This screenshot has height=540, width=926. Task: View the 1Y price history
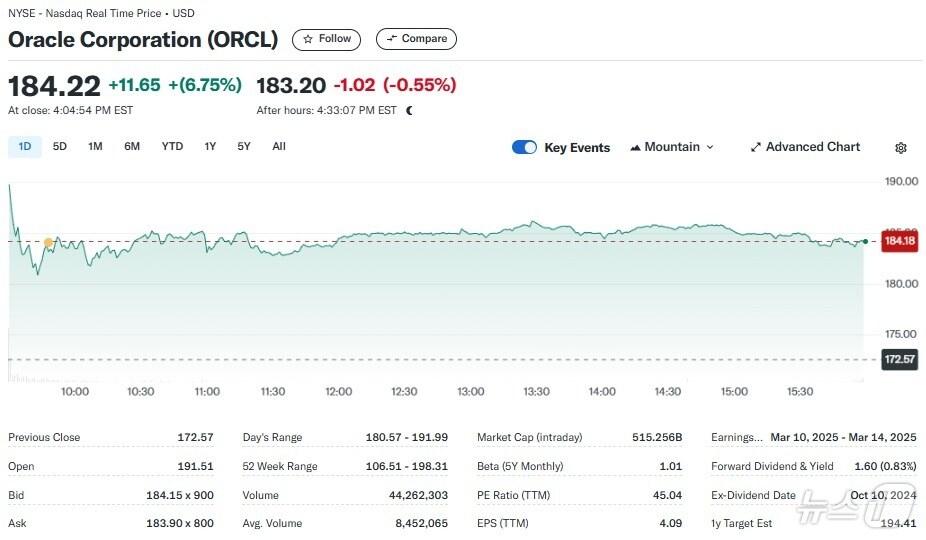(x=210, y=147)
